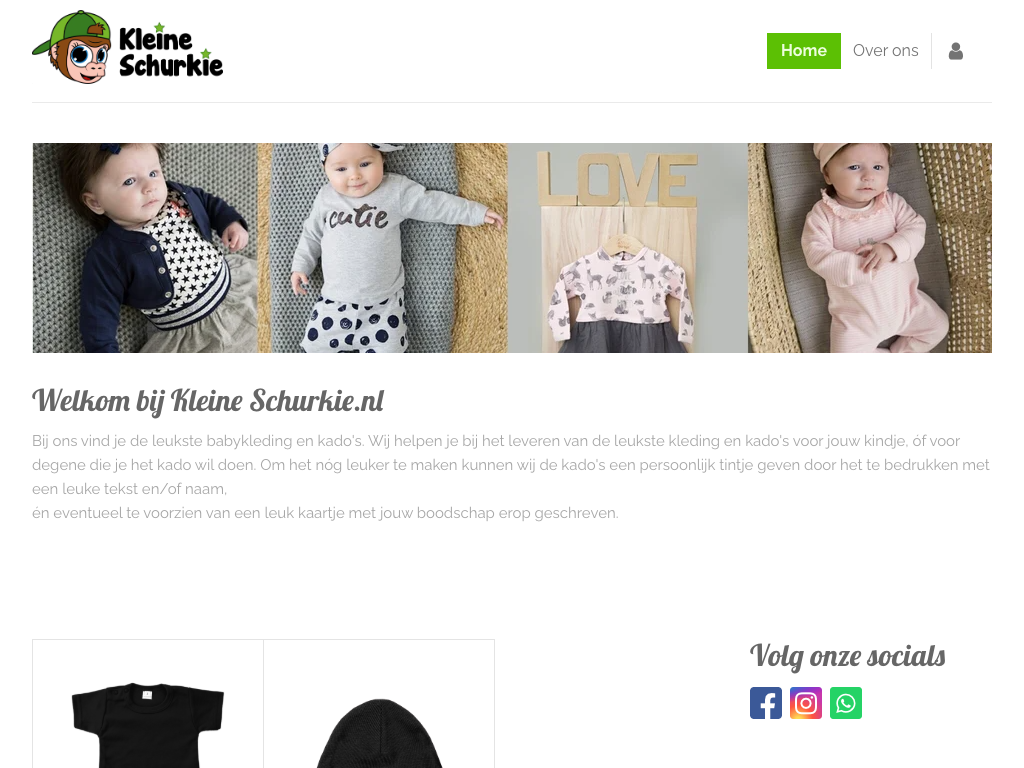Click the LOVE dress banner photo

click(628, 248)
